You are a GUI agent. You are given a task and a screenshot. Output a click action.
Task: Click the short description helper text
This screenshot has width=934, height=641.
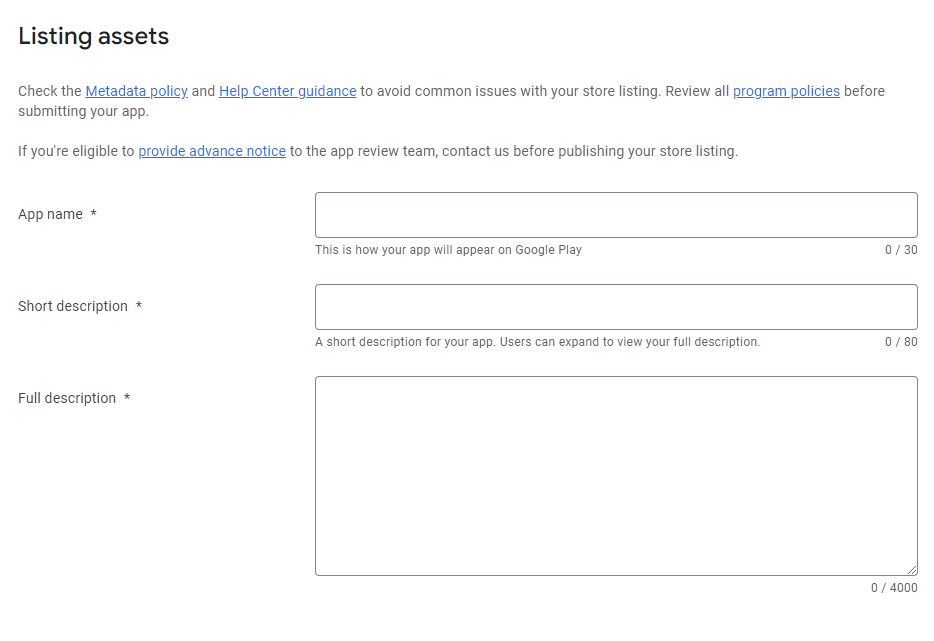tap(537, 342)
